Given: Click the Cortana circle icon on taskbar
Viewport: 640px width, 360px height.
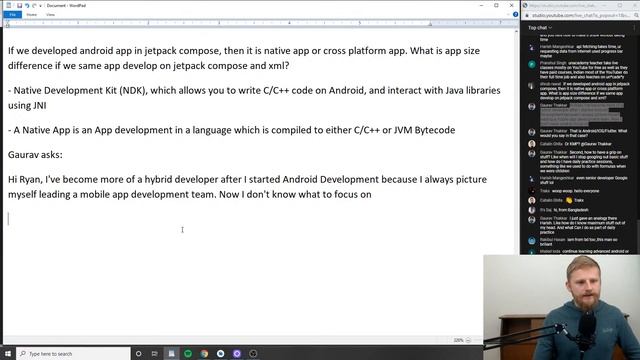Looking at the screenshot, I should 138,353.
